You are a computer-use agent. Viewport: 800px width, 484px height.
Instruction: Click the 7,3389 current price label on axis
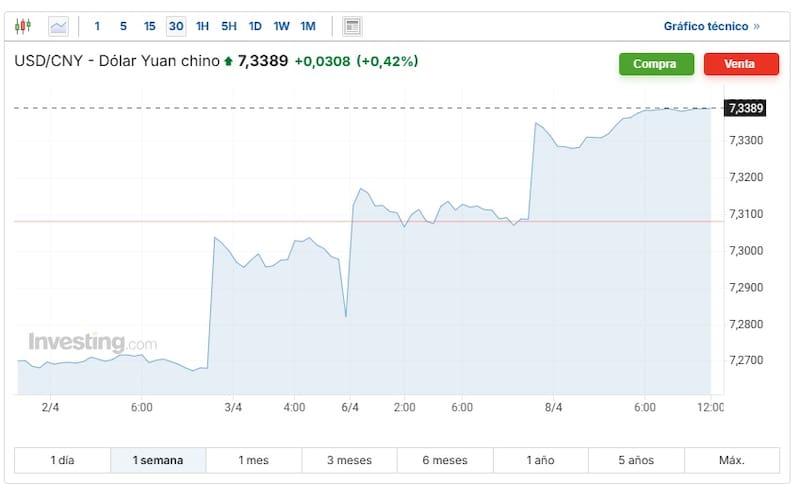point(746,108)
